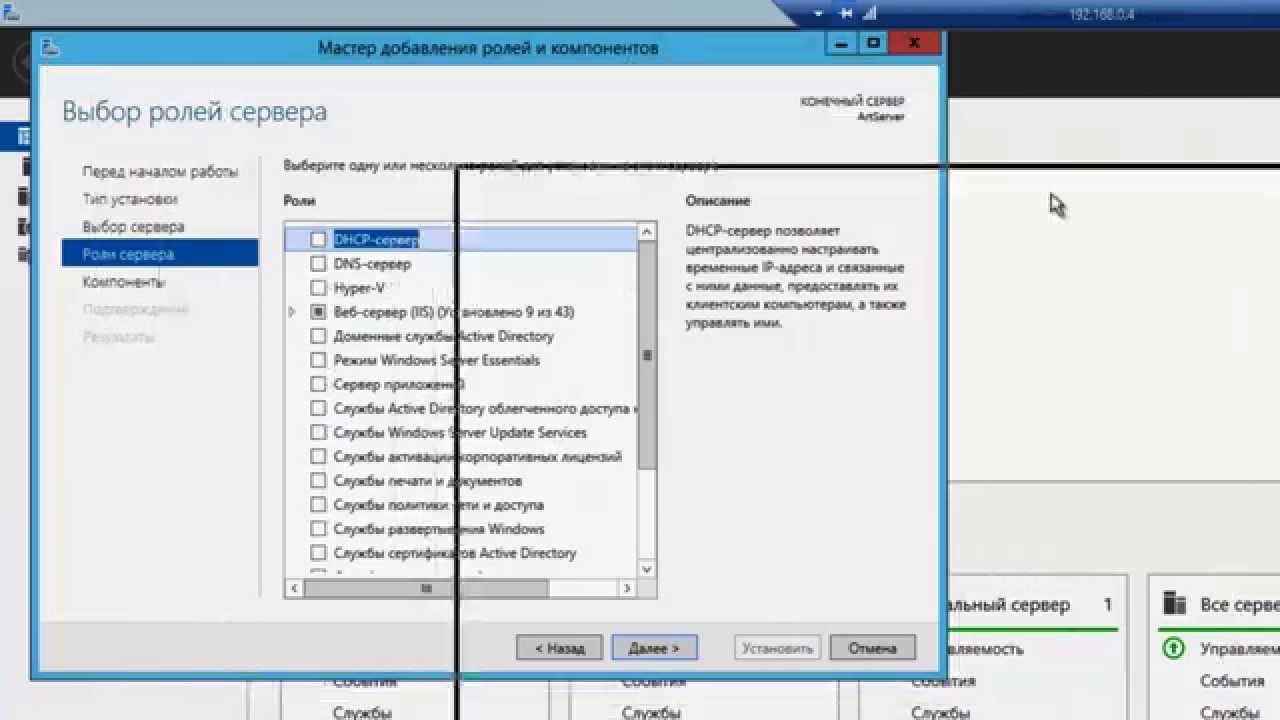1280x720 pixels.
Task: Cancel the wizard with Отмена
Action: (x=872, y=648)
